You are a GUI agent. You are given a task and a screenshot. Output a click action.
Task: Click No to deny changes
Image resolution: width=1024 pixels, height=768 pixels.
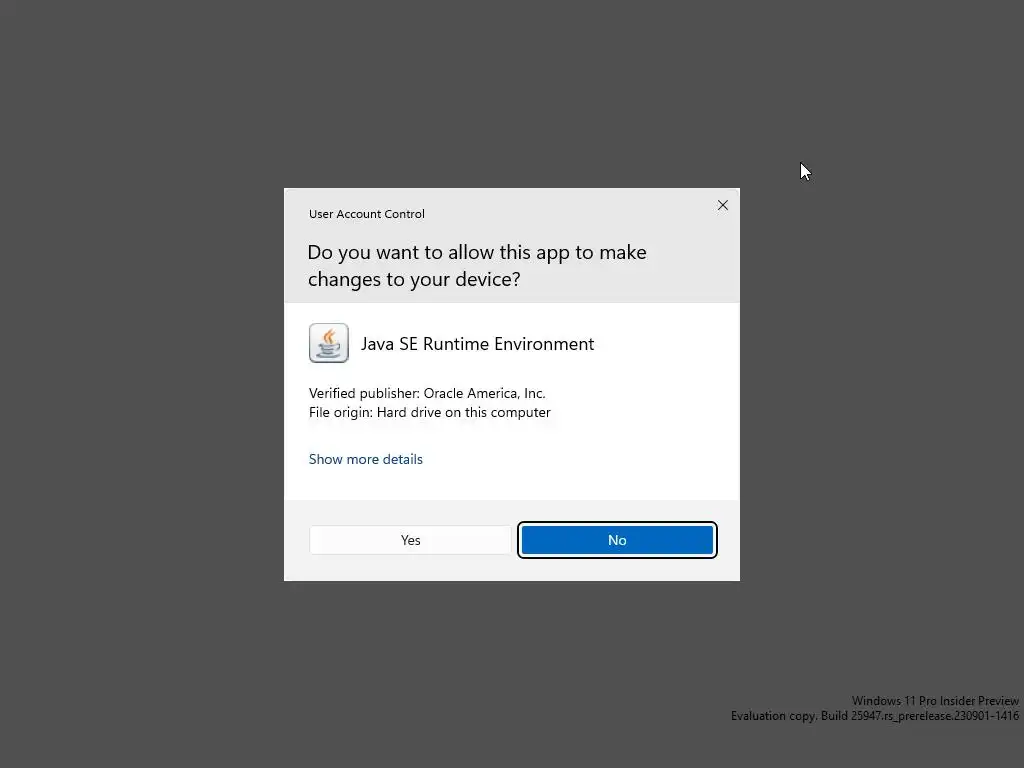(x=617, y=540)
